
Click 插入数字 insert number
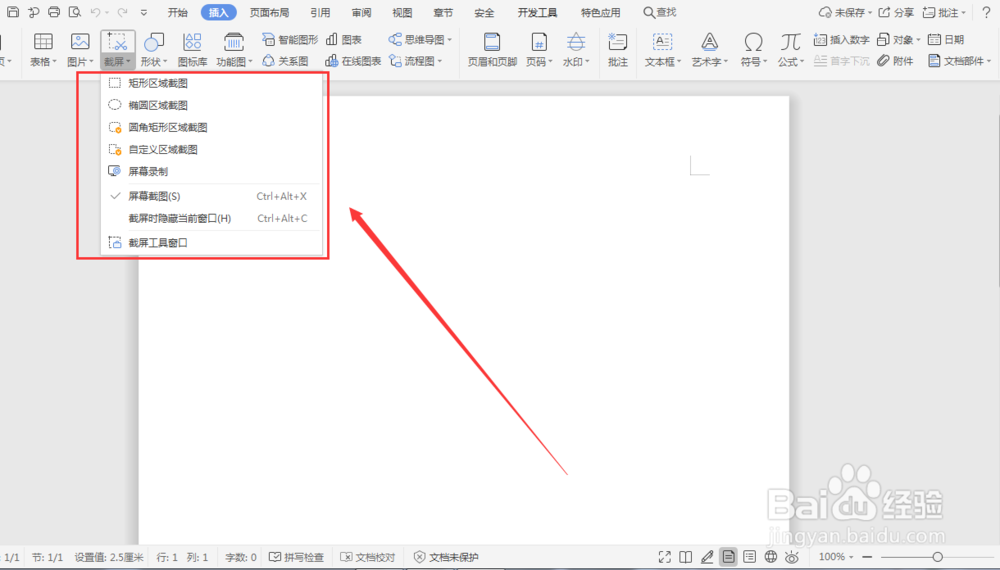point(842,40)
